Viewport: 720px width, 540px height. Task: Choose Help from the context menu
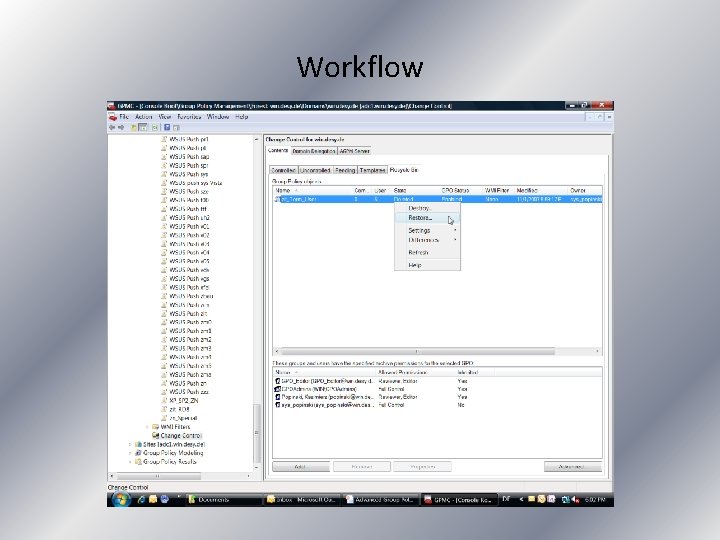(x=427, y=265)
